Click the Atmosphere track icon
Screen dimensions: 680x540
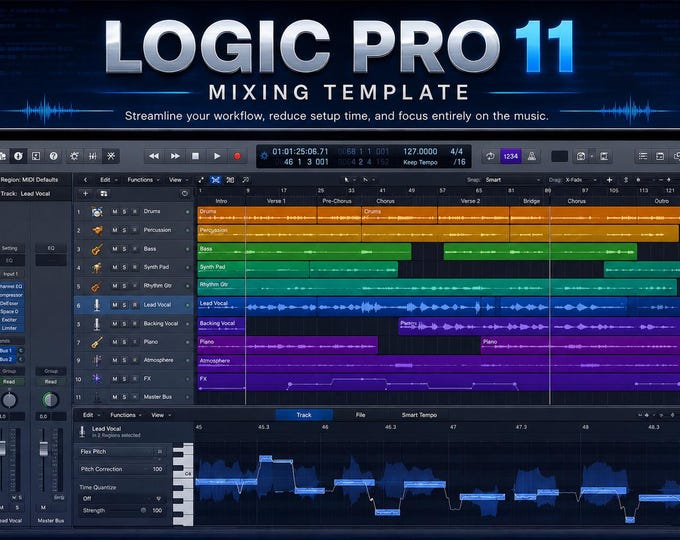coord(97,360)
